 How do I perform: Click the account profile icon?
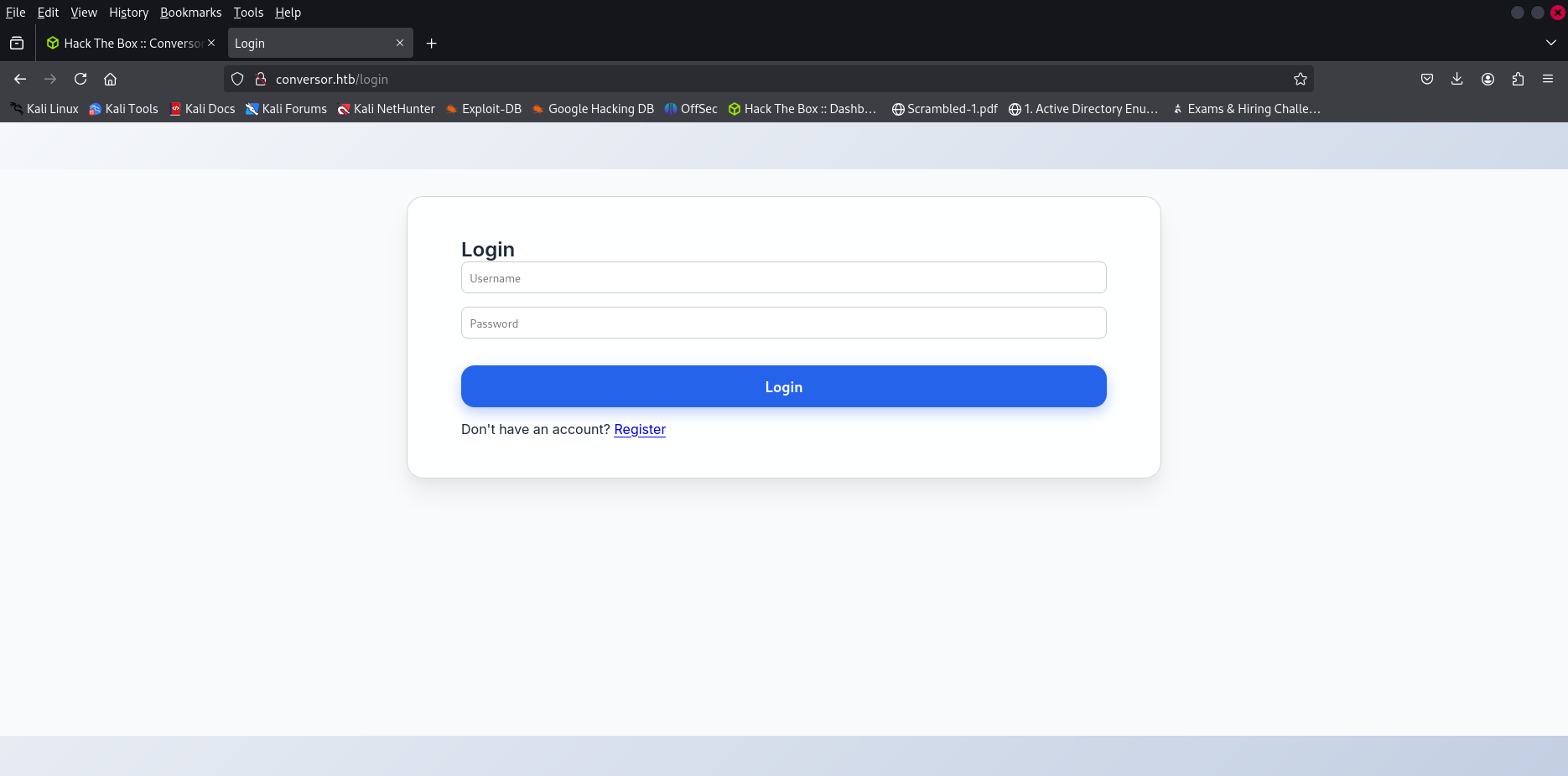(1488, 79)
